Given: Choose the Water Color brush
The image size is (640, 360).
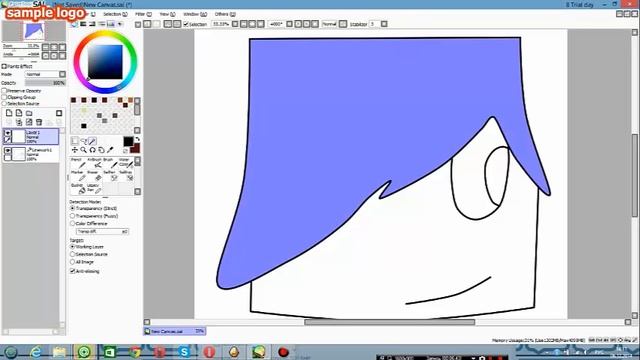Looking at the screenshot, I should (126, 162).
